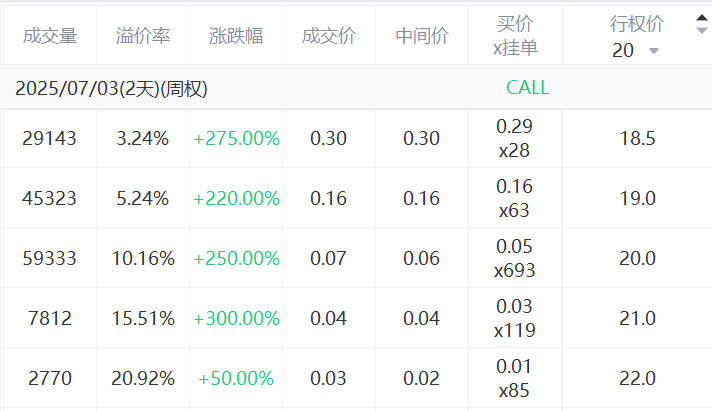Select the 20.0 strike price row
The image size is (712, 411).
[x=356, y=258]
